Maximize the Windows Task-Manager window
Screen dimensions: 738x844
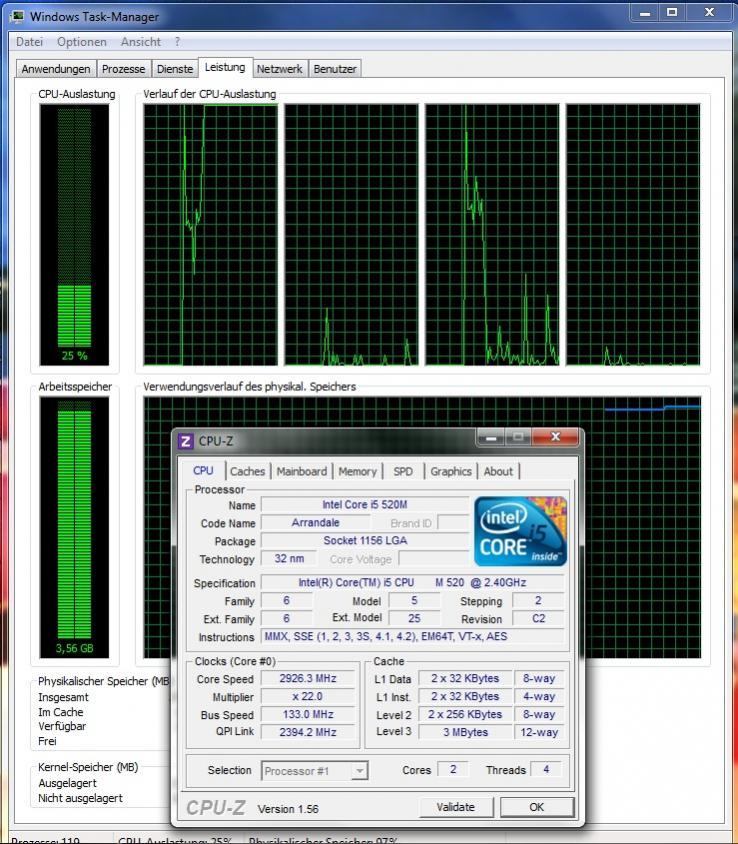click(x=672, y=12)
